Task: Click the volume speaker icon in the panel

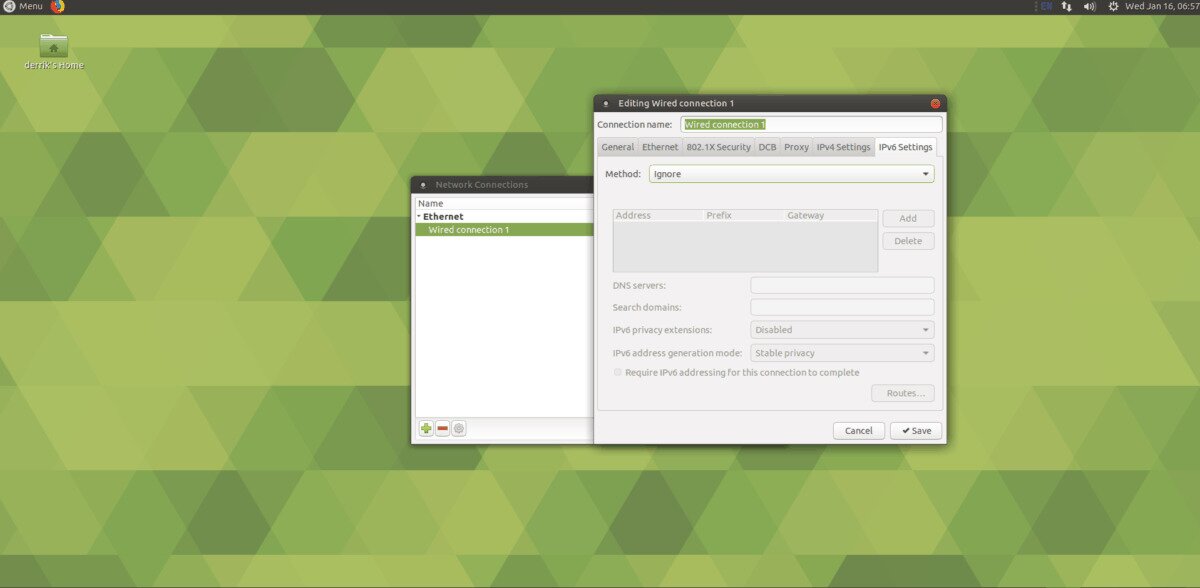Action: coord(1089,6)
